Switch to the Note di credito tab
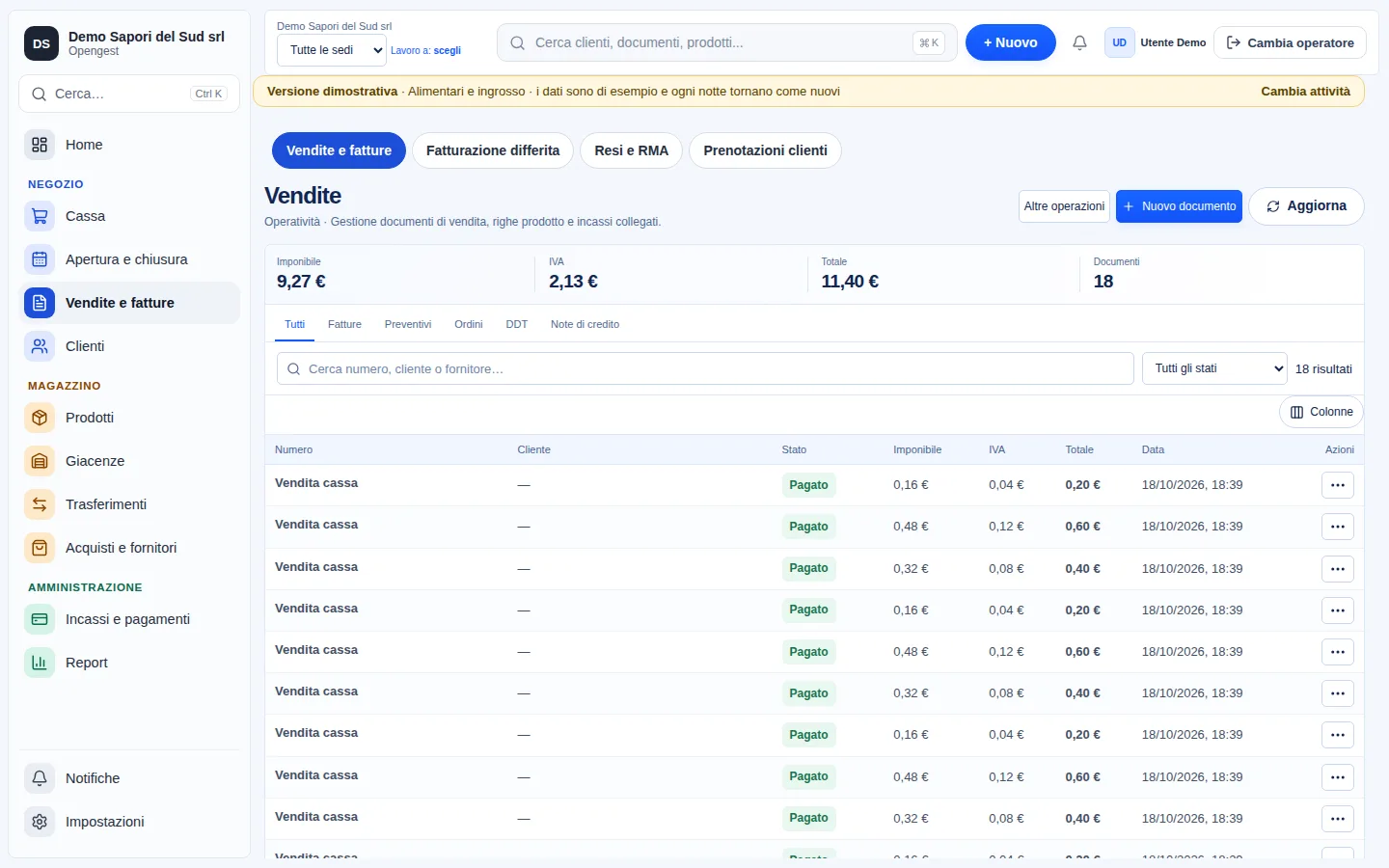1389x868 pixels. 585,324
